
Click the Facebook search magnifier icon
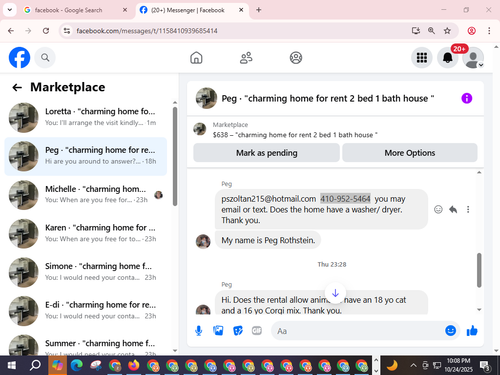pos(45,58)
